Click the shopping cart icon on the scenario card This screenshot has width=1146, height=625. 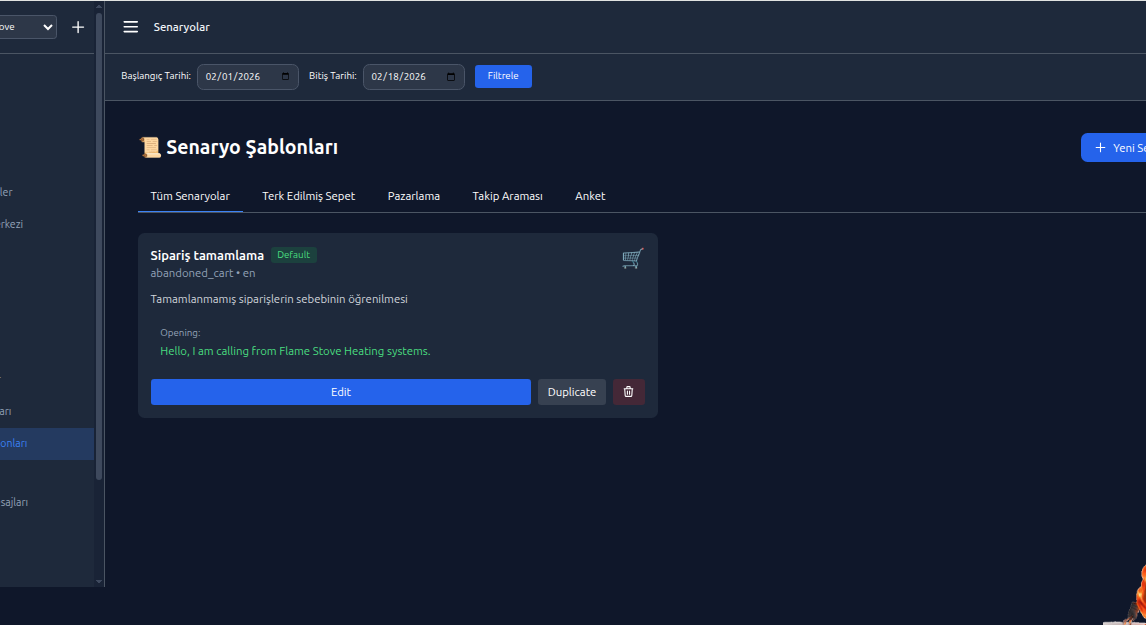tap(632, 258)
